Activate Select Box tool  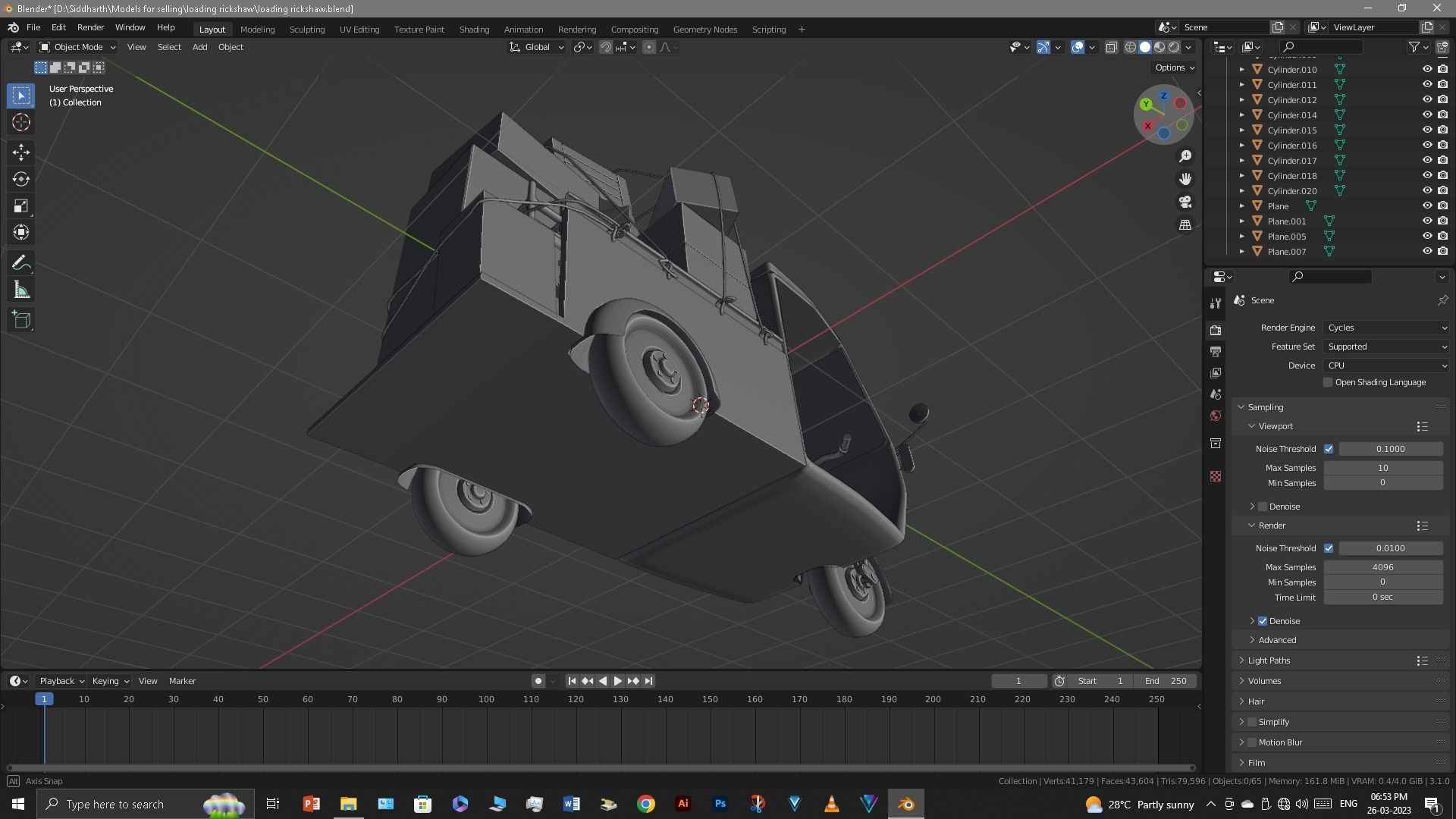pos(21,96)
